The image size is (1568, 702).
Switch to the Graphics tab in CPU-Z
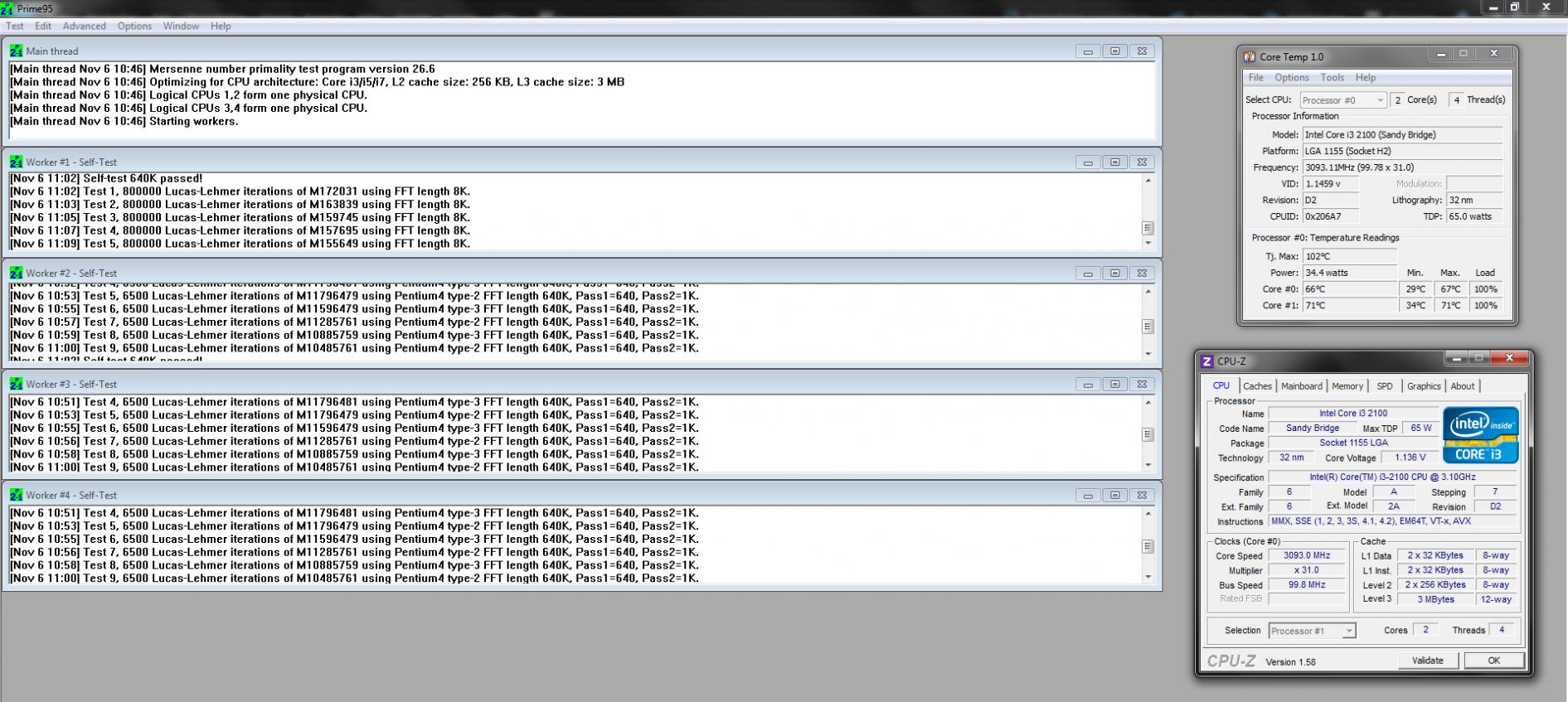[1424, 386]
